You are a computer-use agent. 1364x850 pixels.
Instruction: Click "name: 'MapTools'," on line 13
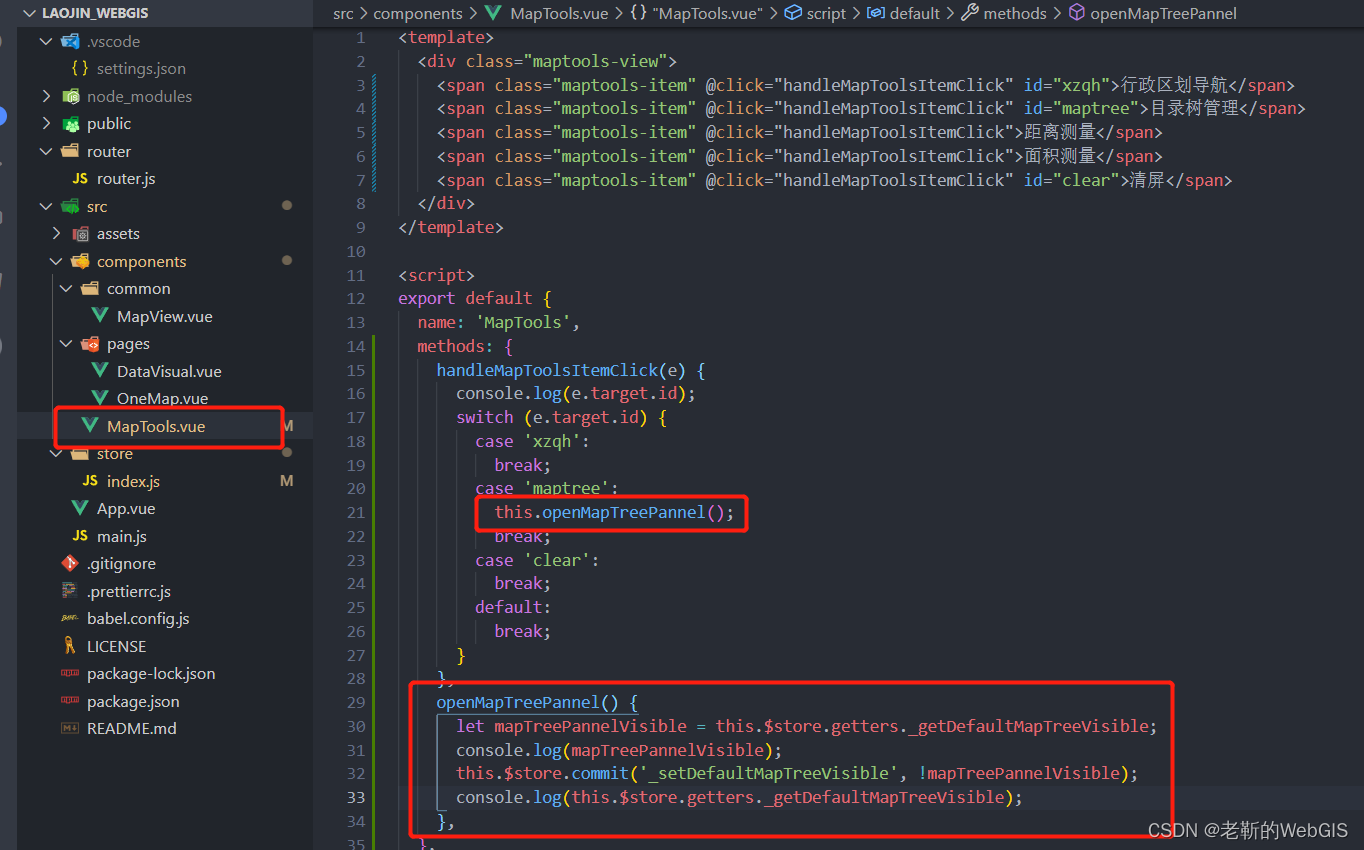[498, 322]
